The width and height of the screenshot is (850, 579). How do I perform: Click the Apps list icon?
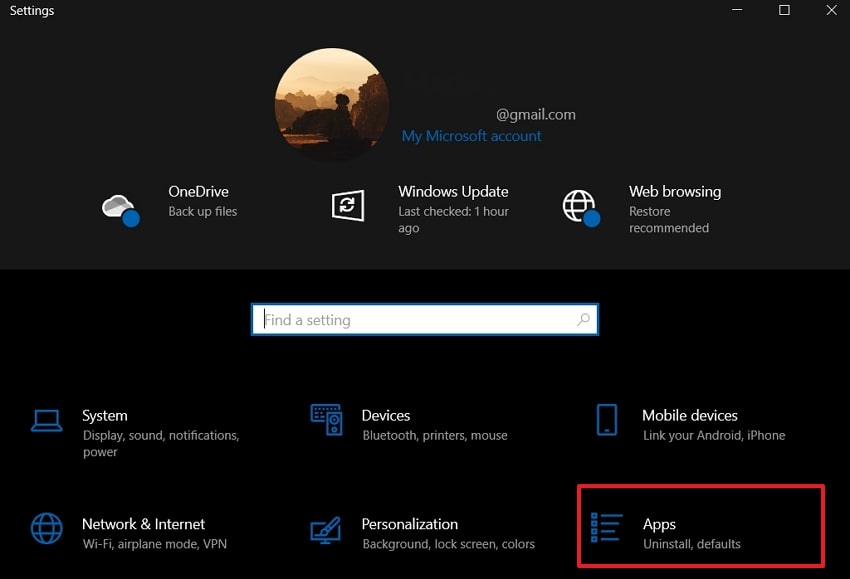[x=607, y=527]
